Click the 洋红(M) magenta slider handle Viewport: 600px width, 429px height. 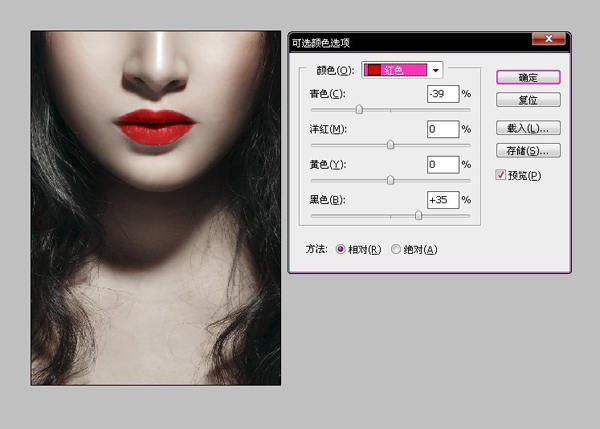click(390, 145)
